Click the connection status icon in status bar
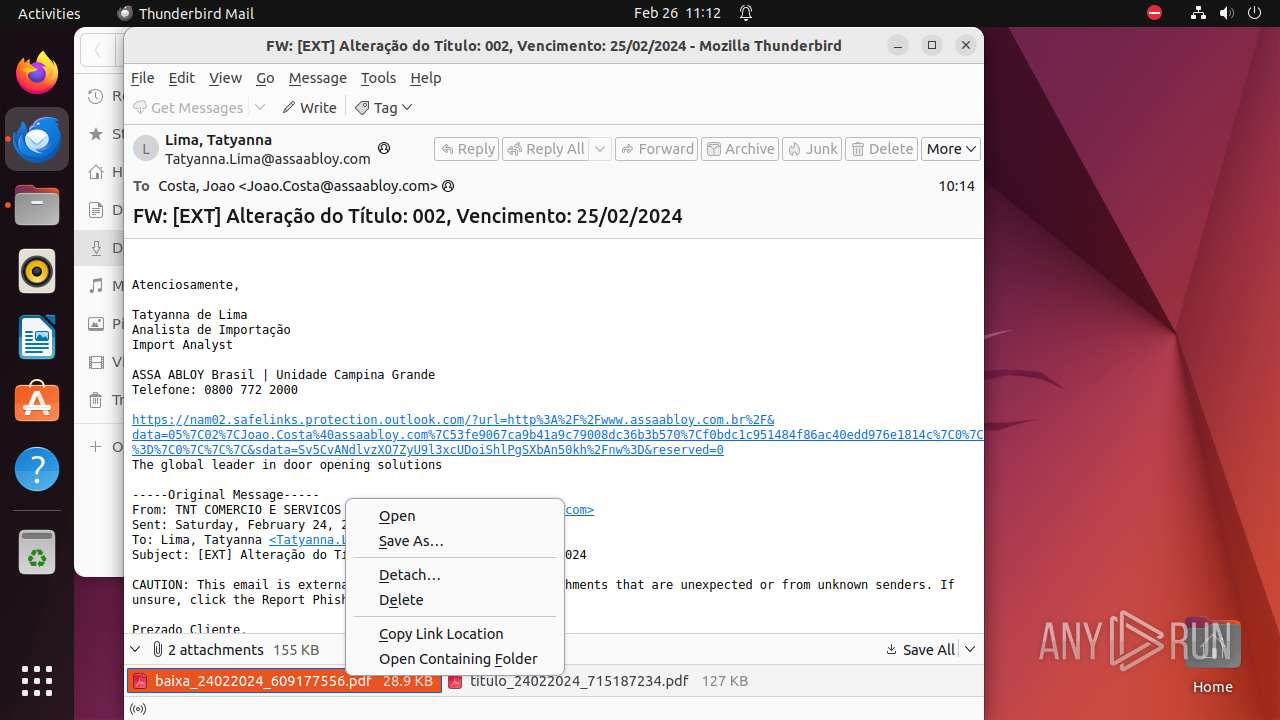The height and width of the screenshot is (720, 1280). pos(138,709)
